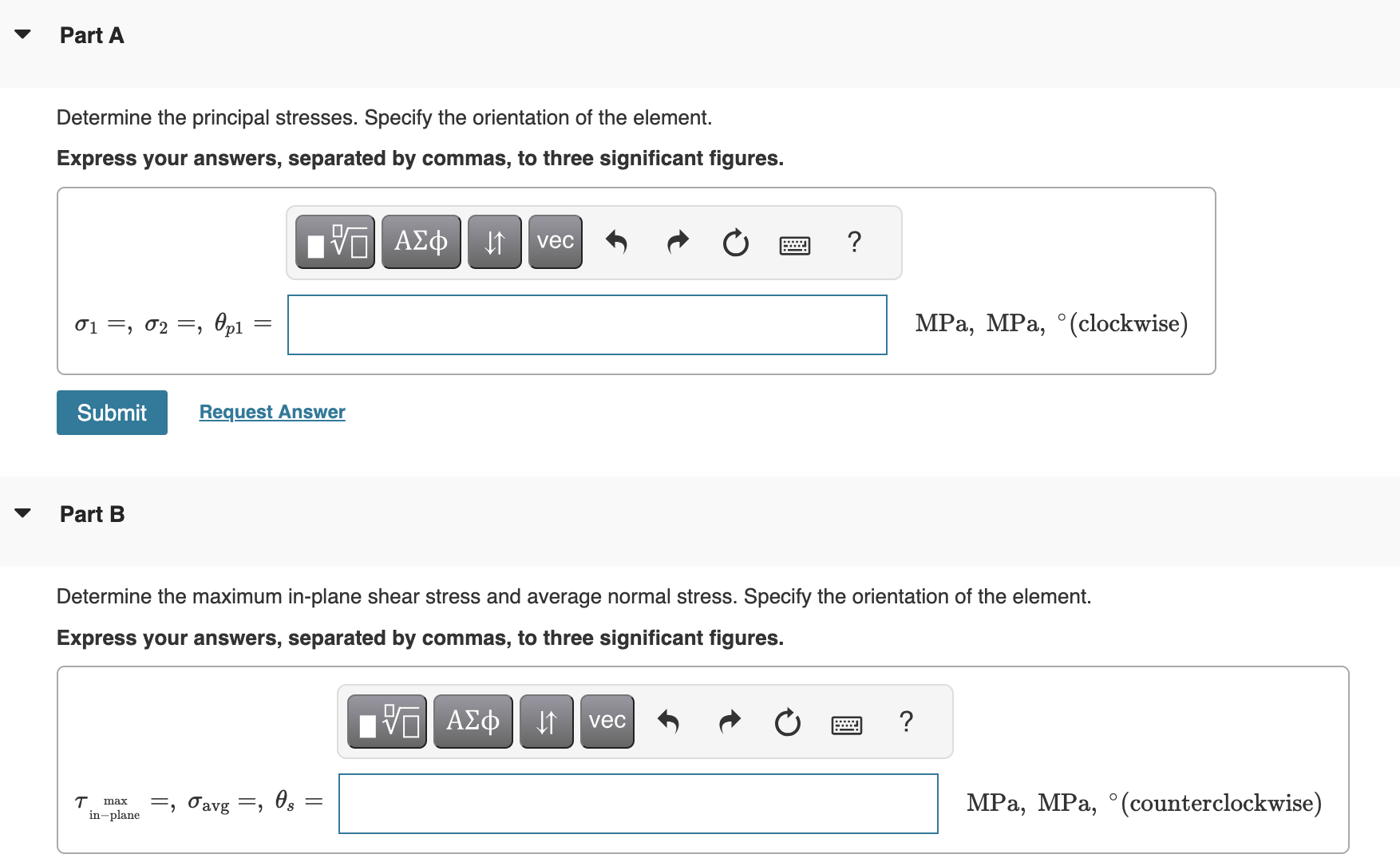Open the on-screen keyboard icon in Part A
Screen dimensions: 1400x862
(x=795, y=243)
